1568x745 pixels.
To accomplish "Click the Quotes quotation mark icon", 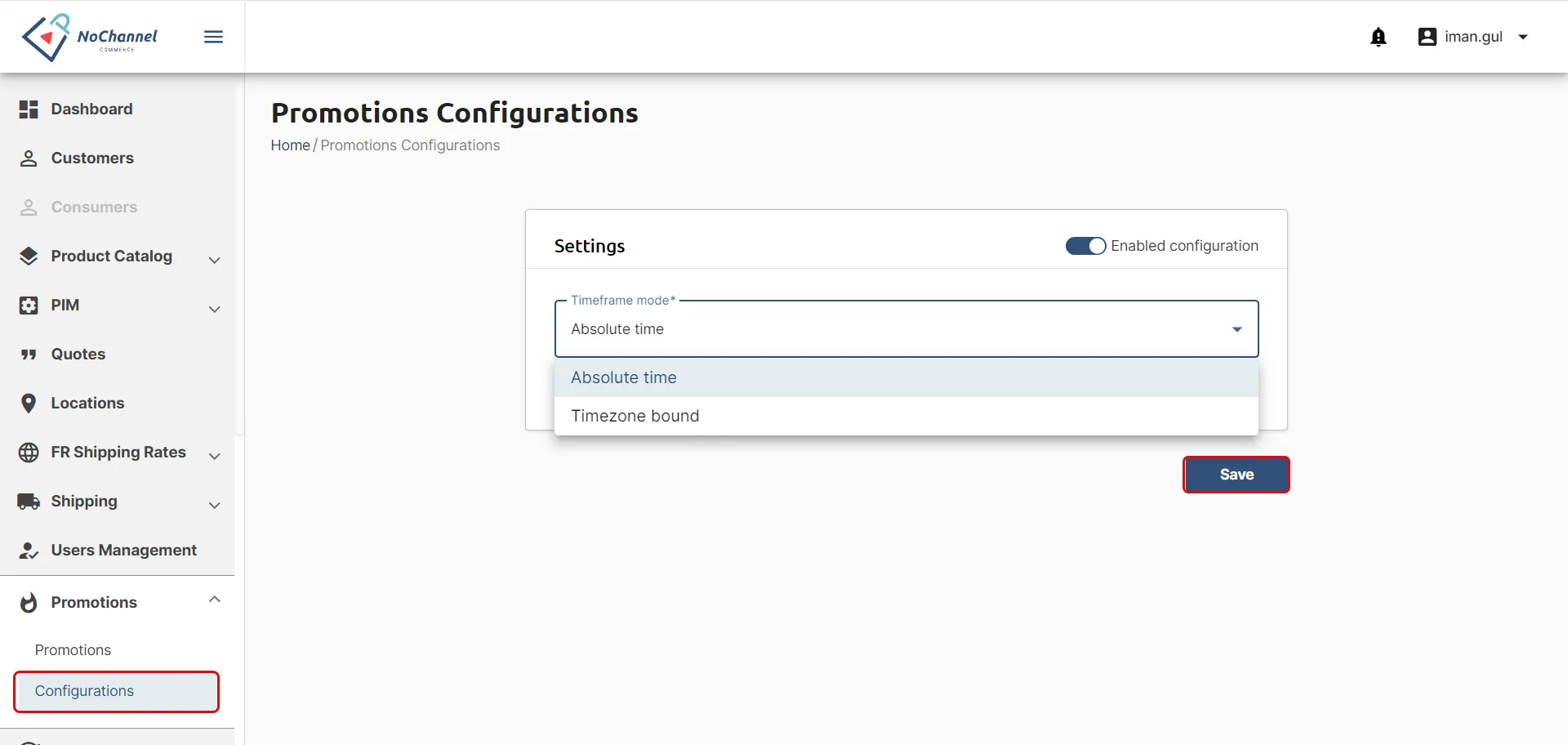I will 29,355.
